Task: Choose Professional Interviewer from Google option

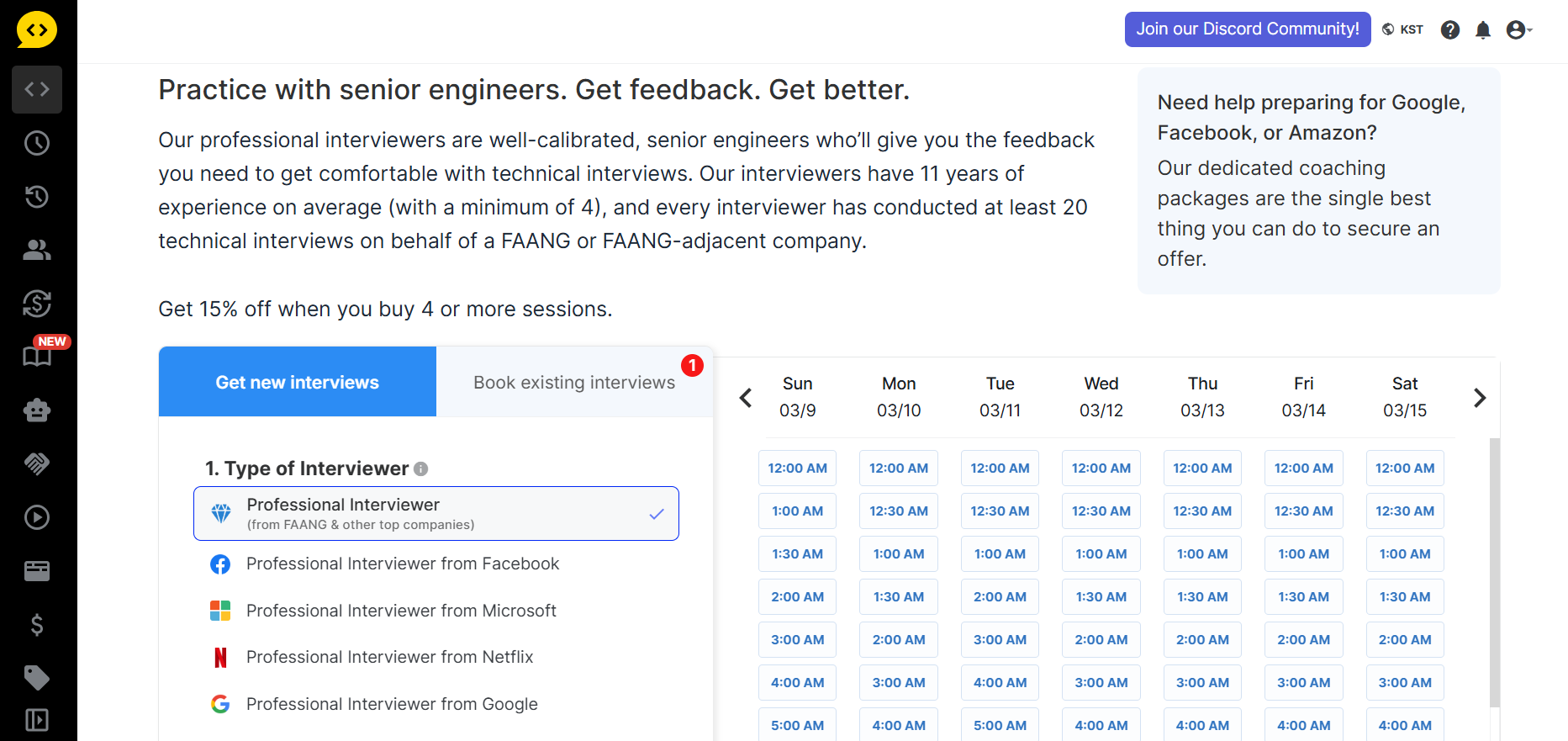Action: point(392,705)
